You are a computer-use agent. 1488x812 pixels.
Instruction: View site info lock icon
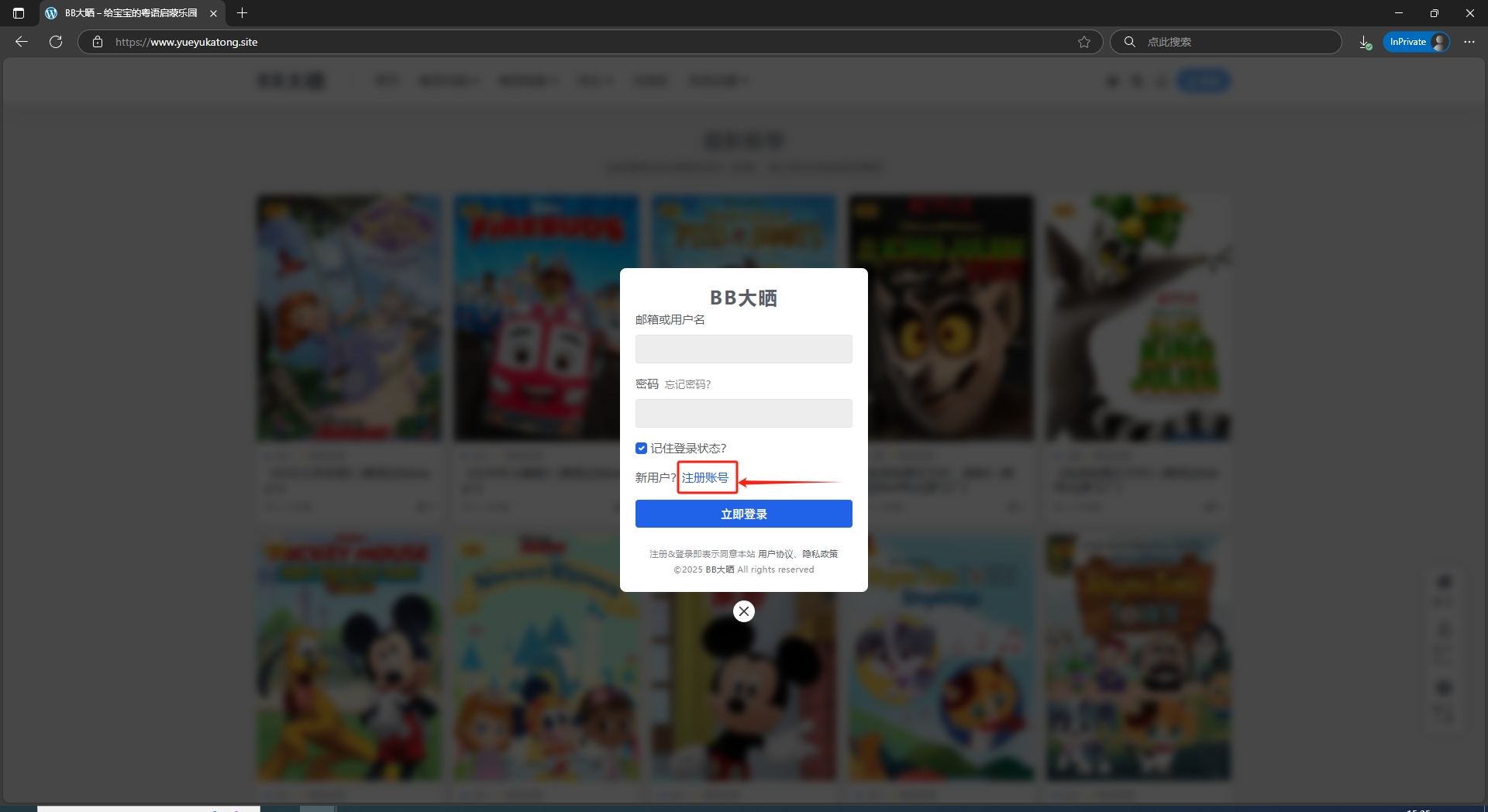[98, 42]
